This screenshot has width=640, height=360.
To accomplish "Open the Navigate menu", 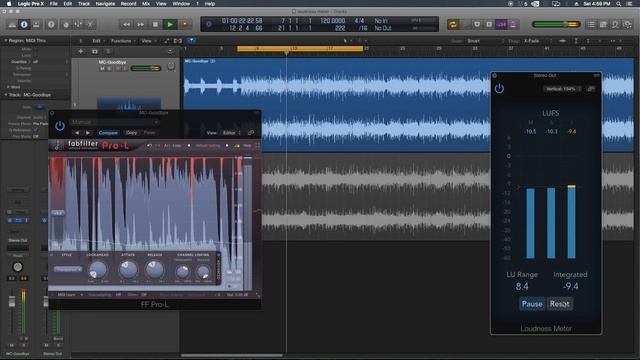I will click(x=105, y=4).
